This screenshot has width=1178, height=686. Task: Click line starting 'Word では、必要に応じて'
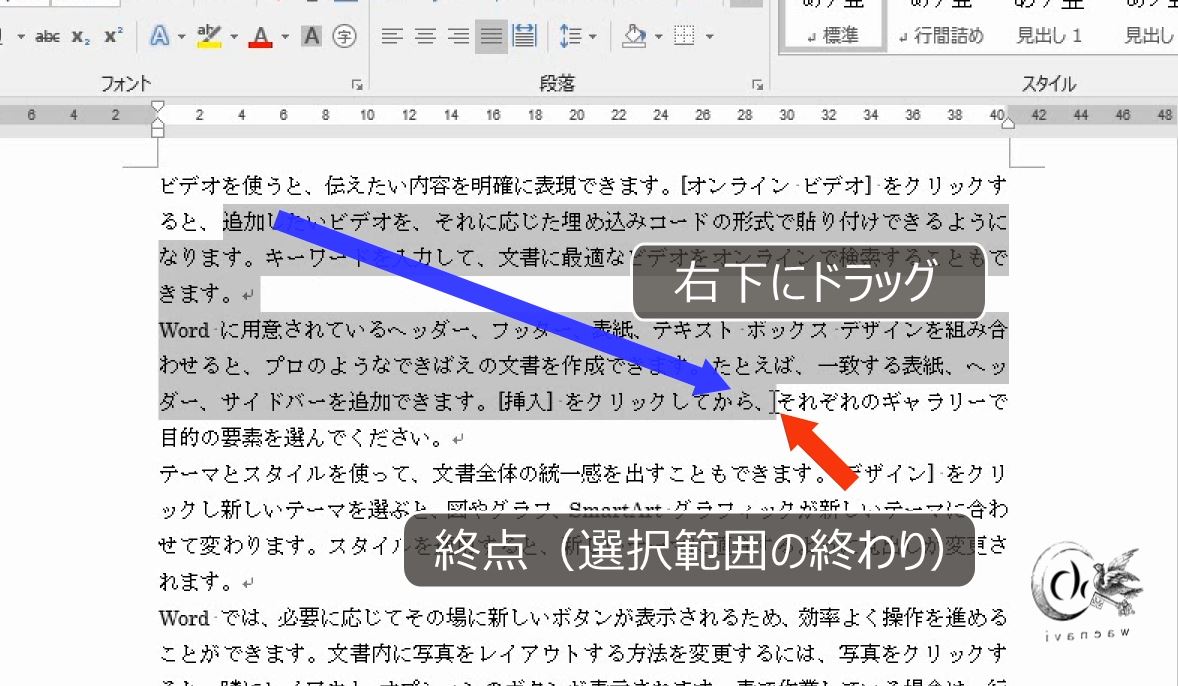[x=583, y=618]
